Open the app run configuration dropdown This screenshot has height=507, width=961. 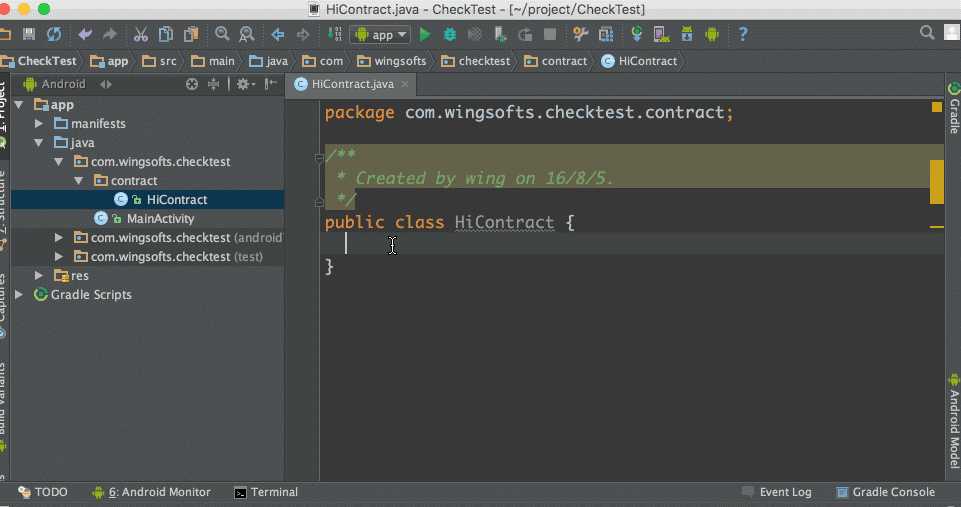[x=380, y=35]
